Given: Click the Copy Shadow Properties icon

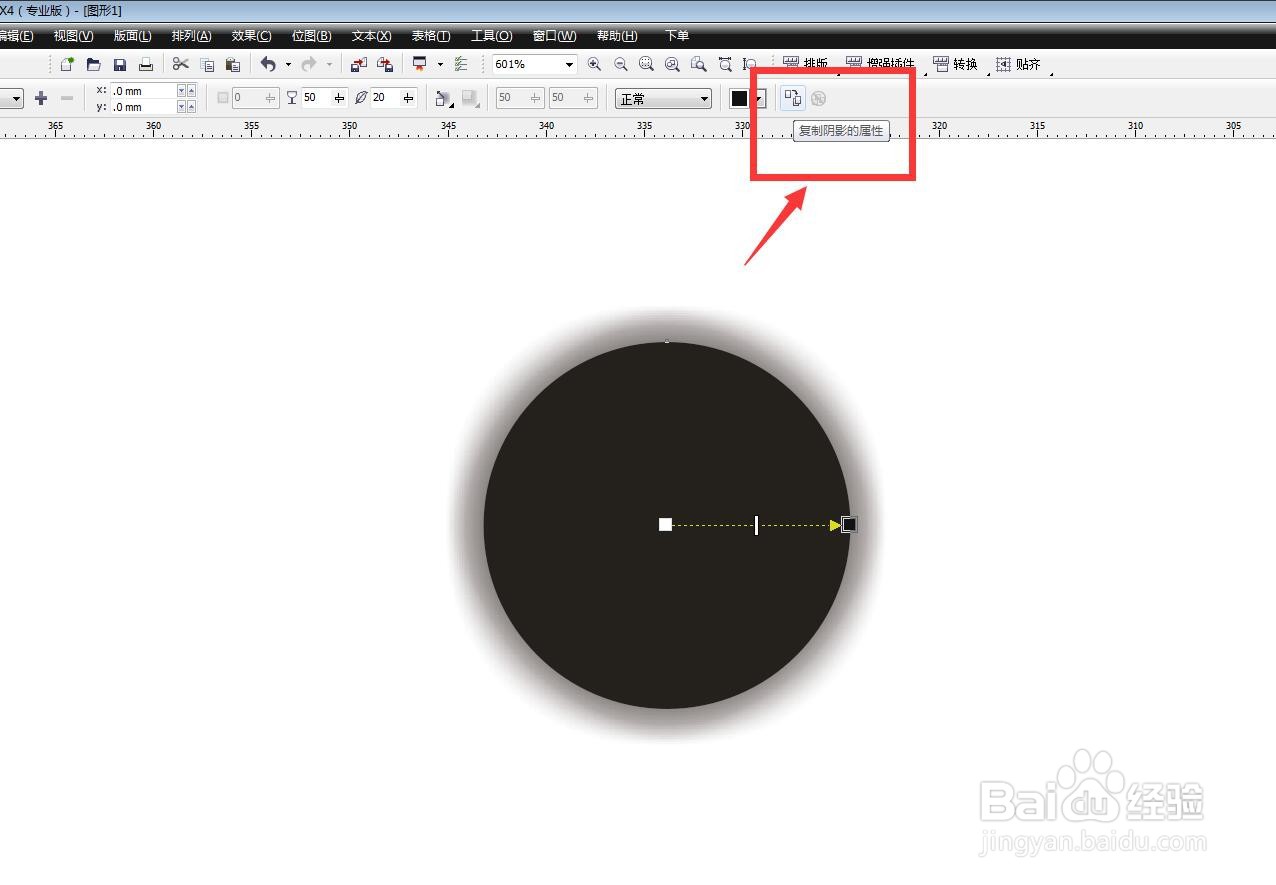Looking at the screenshot, I should tap(792, 98).
